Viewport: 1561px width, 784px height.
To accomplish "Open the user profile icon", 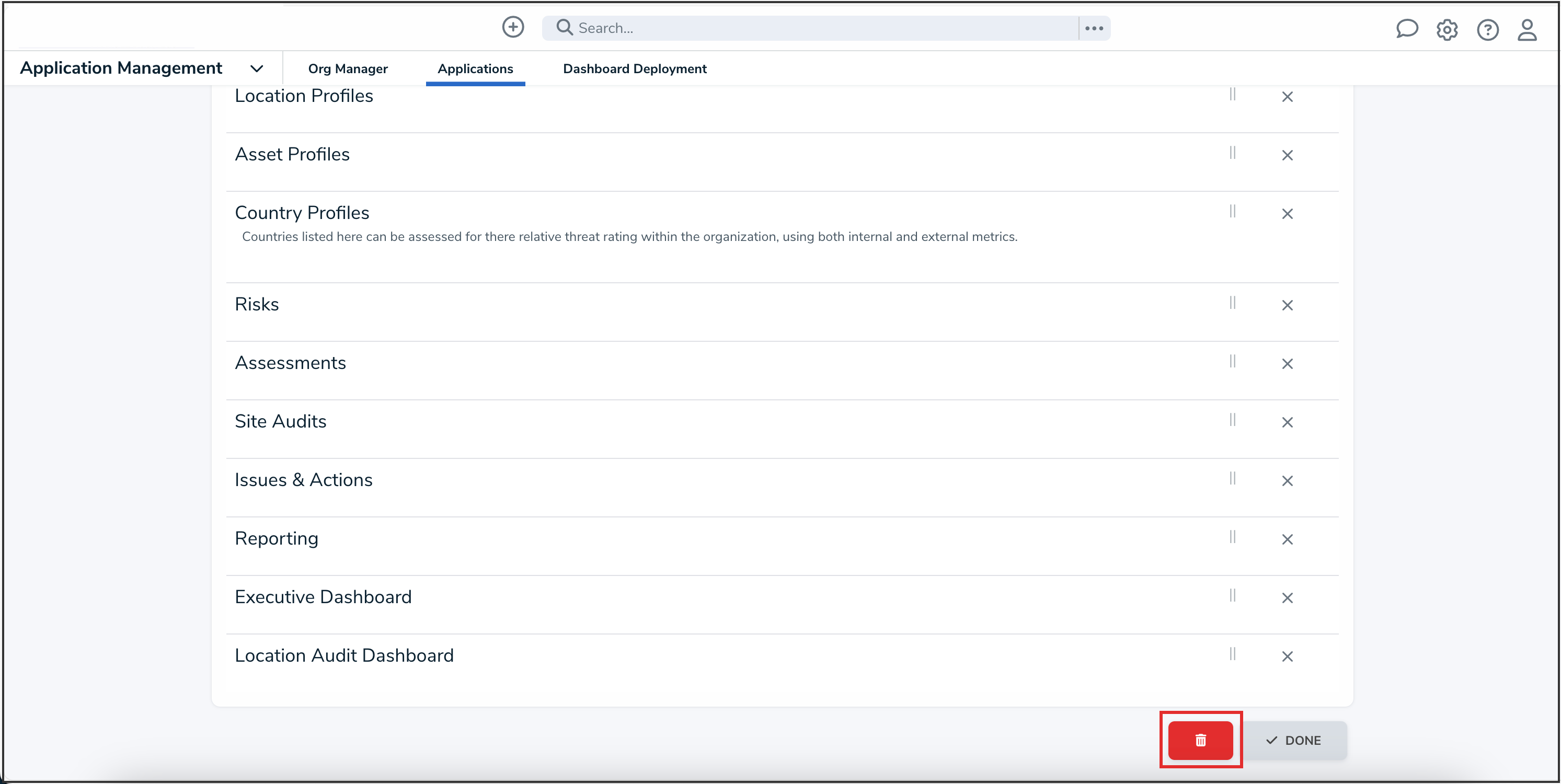I will coord(1526,30).
